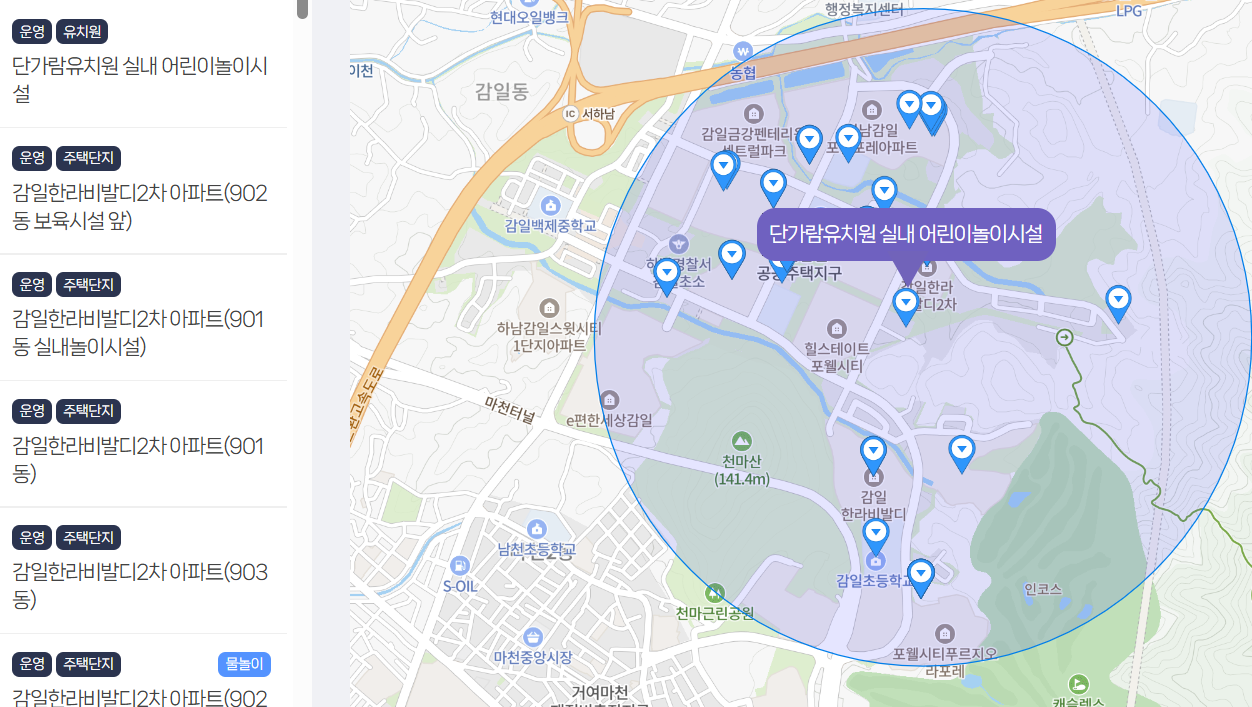Click the 농협 bank map icon

[x=742, y=51]
